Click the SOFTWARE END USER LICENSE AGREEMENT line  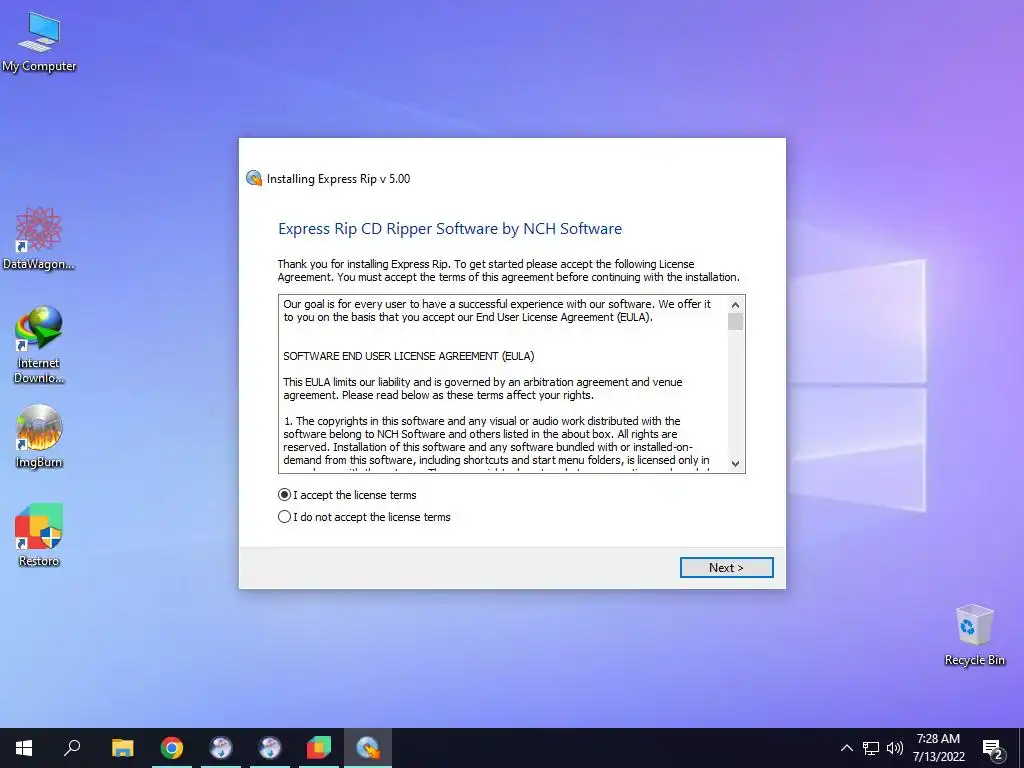(x=409, y=356)
